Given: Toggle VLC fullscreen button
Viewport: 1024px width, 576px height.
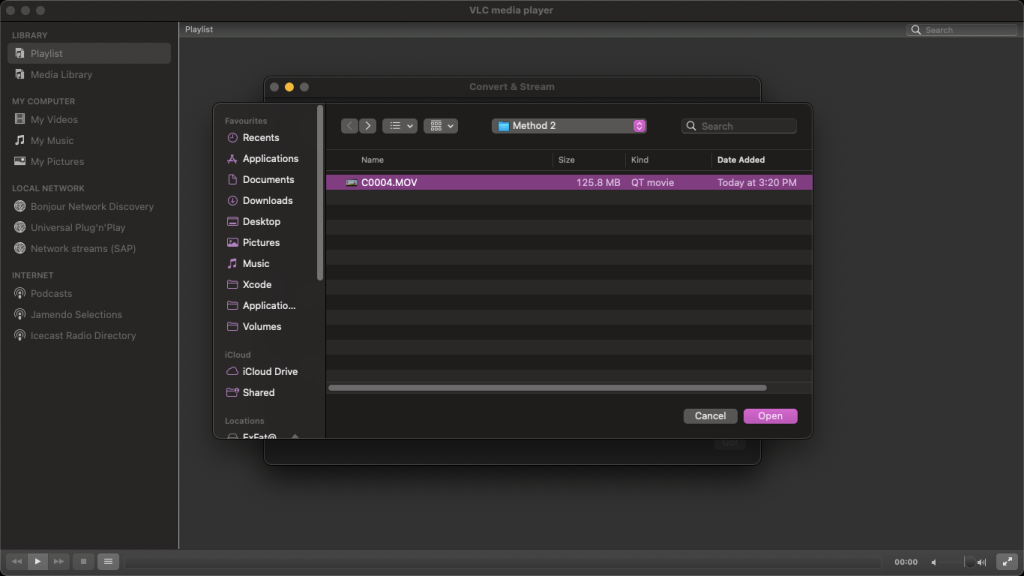Looking at the screenshot, I should coord(1008,562).
